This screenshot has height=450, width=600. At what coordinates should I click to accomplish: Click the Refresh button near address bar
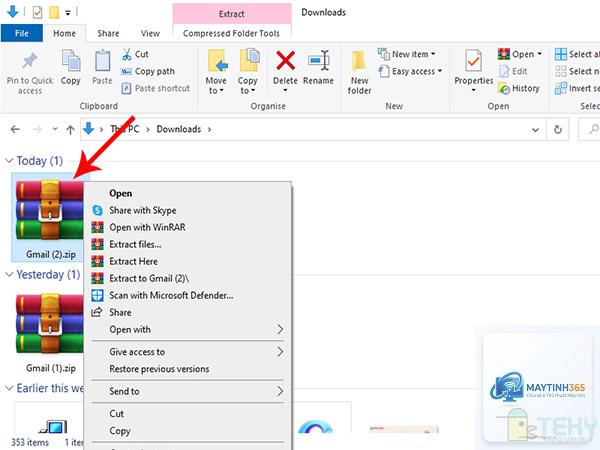(558, 129)
